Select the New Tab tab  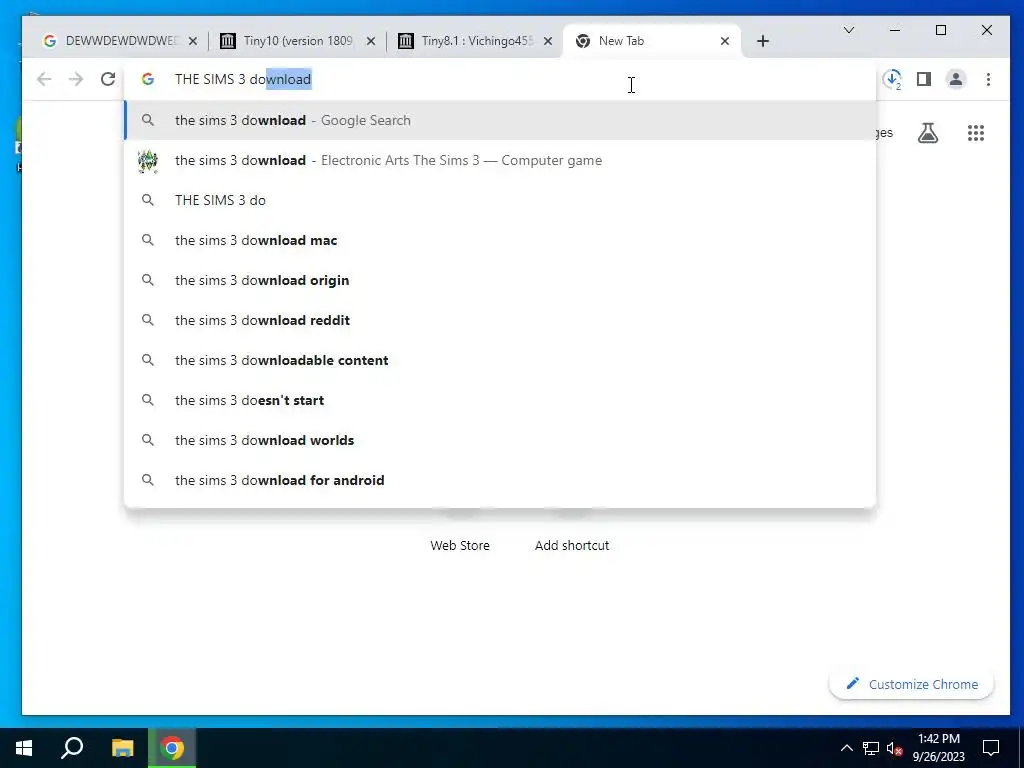(x=651, y=41)
